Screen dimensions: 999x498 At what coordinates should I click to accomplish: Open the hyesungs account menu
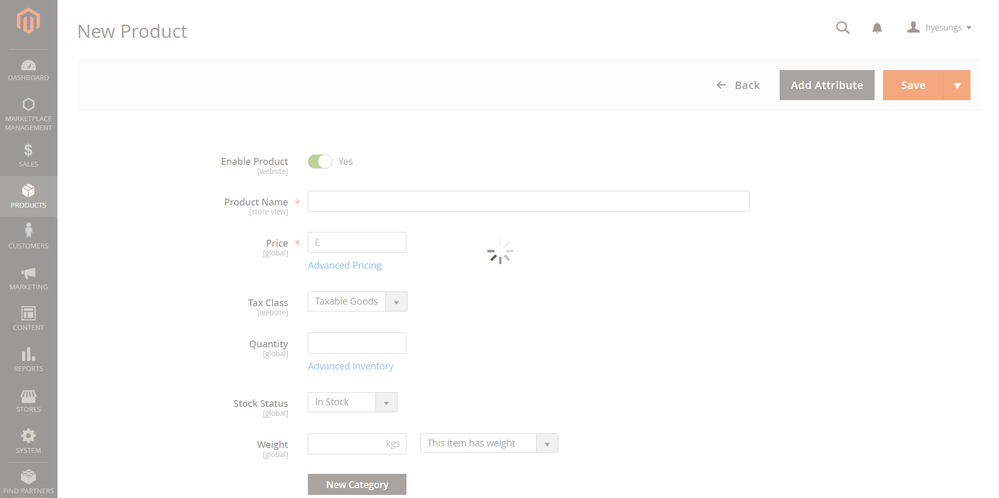(x=939, y=28)
